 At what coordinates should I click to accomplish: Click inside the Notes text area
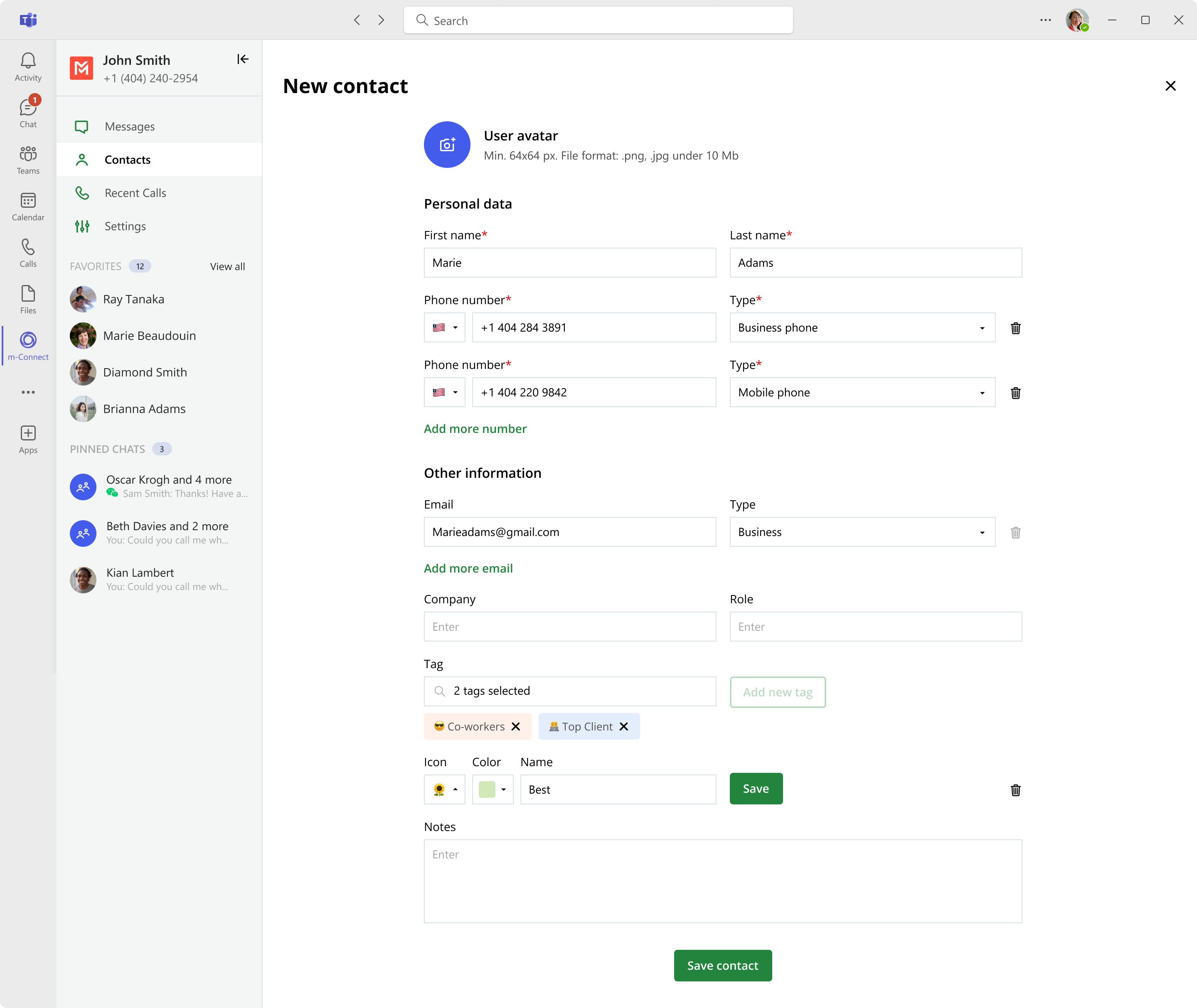(722, 881)
